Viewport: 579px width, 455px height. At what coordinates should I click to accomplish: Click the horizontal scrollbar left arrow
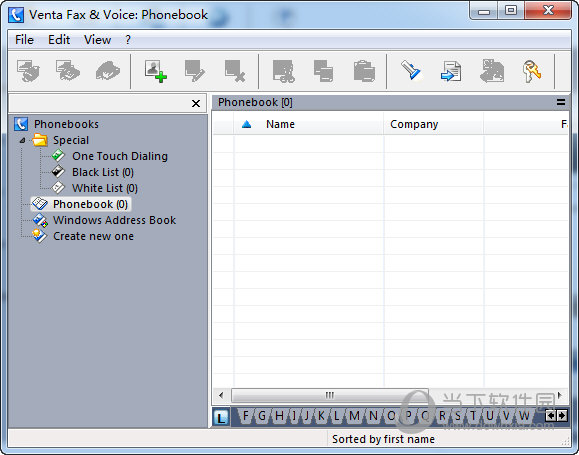221,396
